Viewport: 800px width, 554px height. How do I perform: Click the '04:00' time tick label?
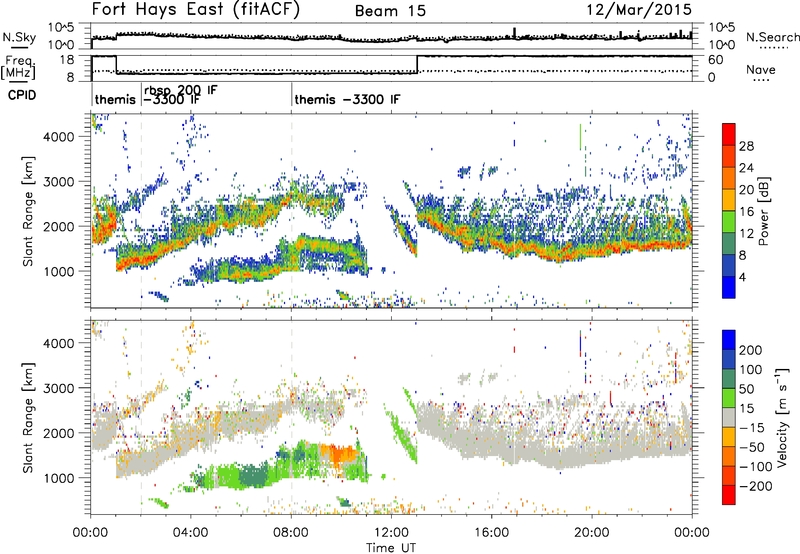pos(191,533)
